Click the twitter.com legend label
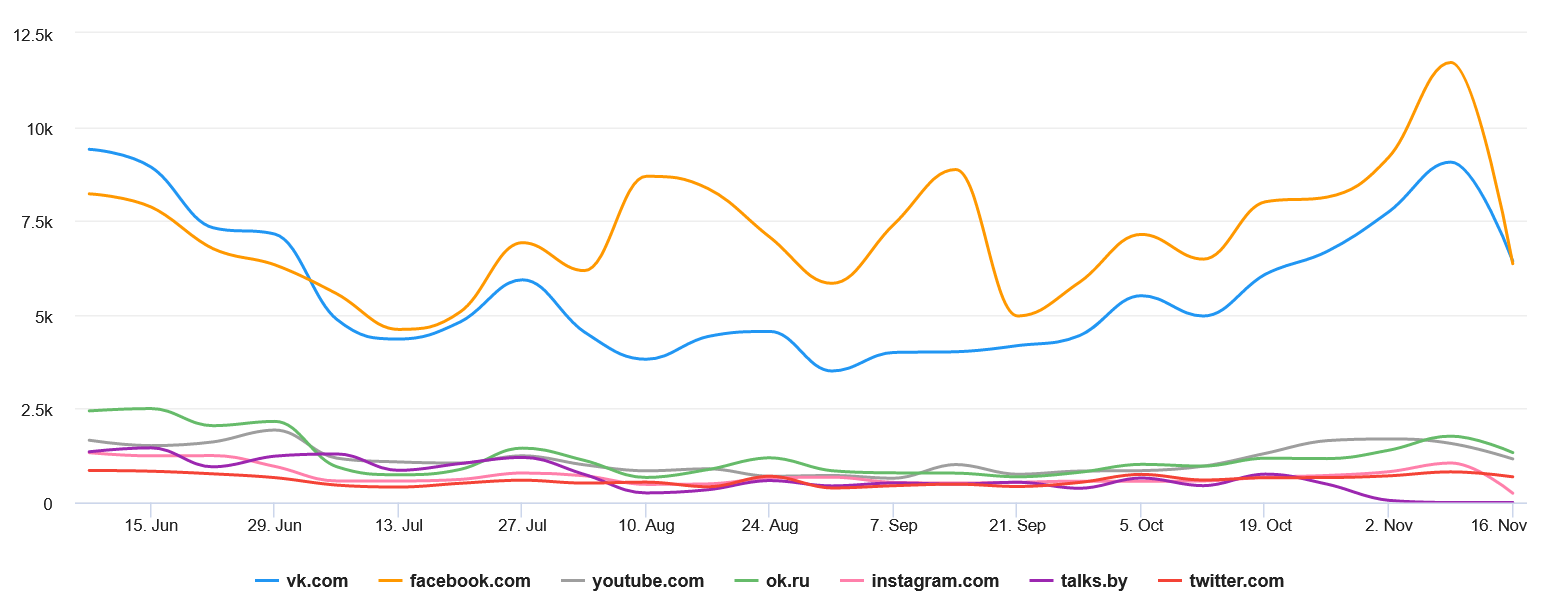The image size is (1543, 604). [1236, 581]
